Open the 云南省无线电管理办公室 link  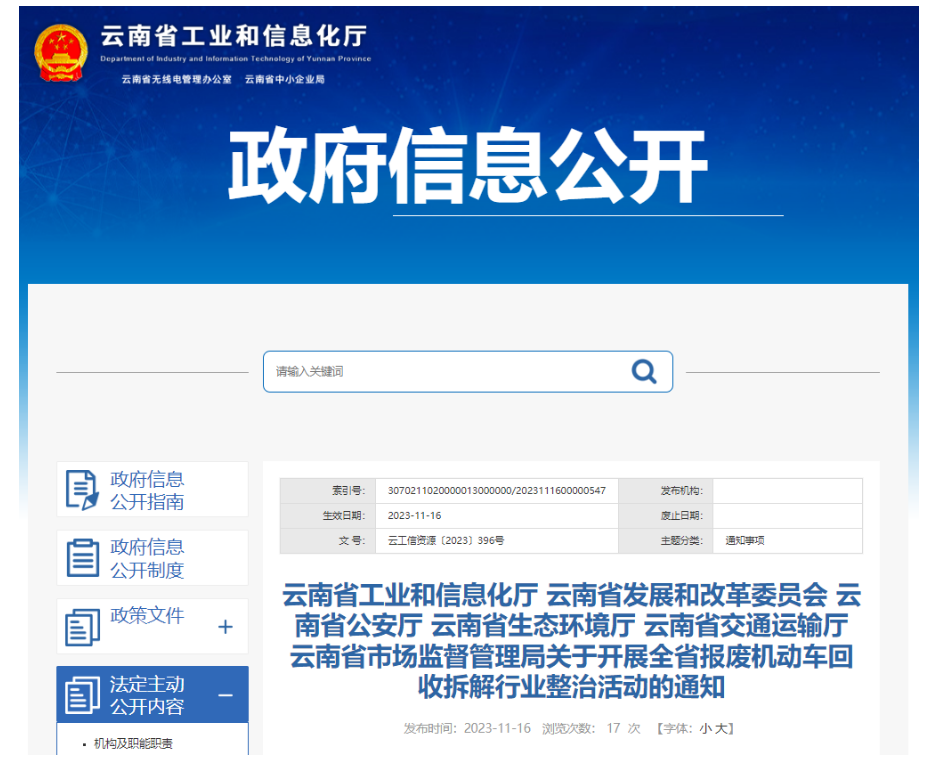pyautogui.click(x=176, y=79)
